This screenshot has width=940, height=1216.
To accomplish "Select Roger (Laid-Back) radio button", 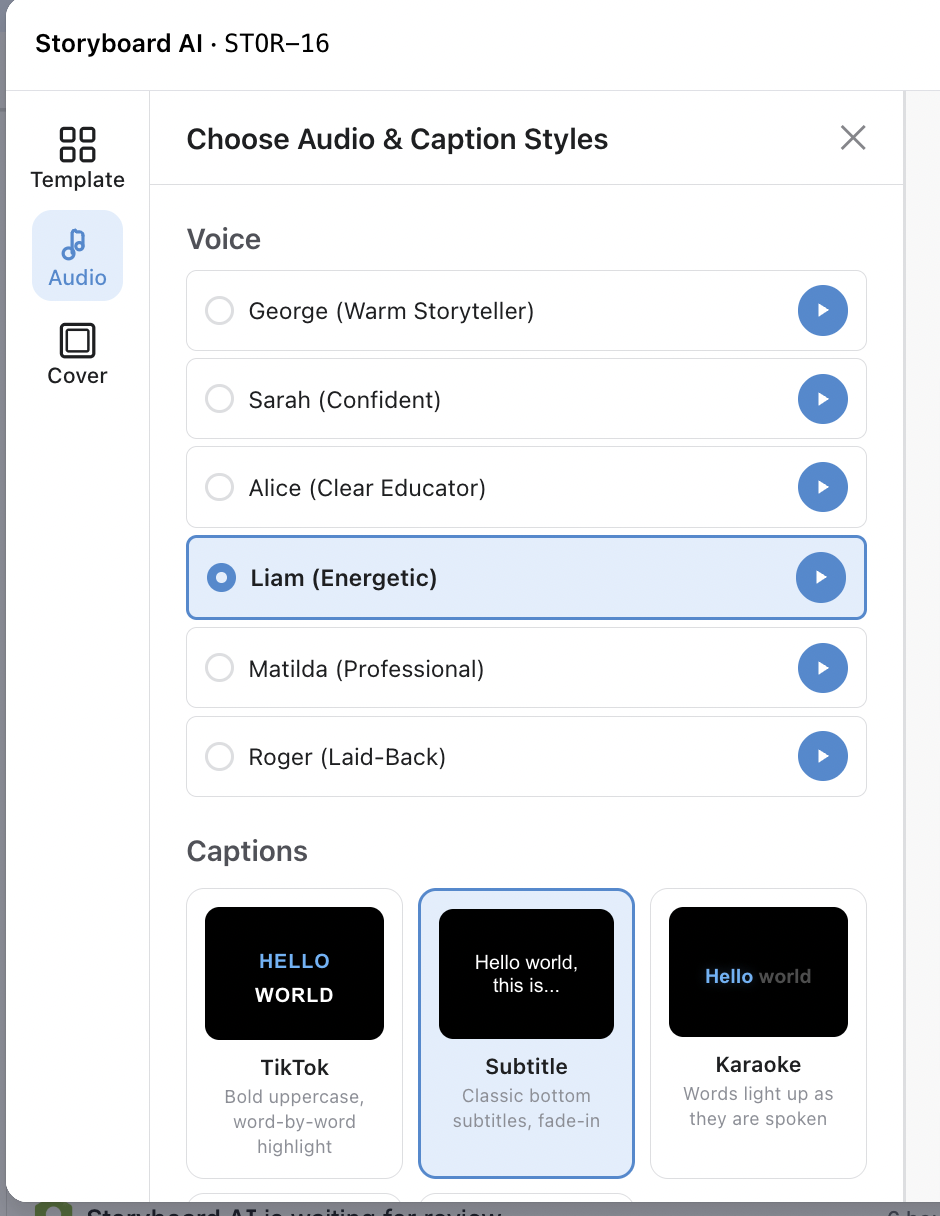I will (219, 757).
